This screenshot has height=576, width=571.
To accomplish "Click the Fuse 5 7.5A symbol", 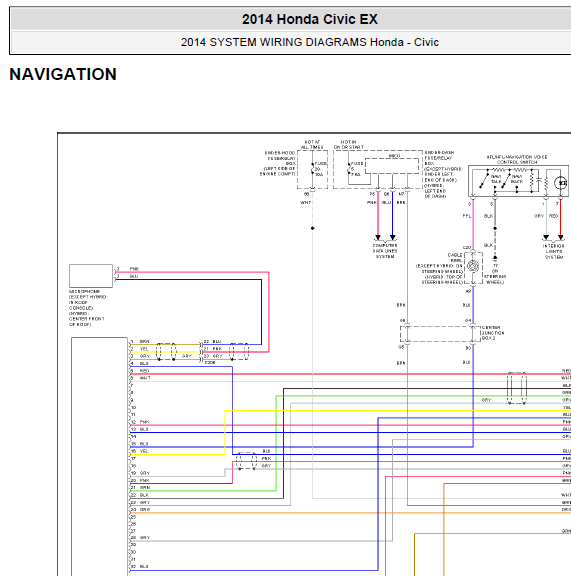I will click(x=349, y=168).
